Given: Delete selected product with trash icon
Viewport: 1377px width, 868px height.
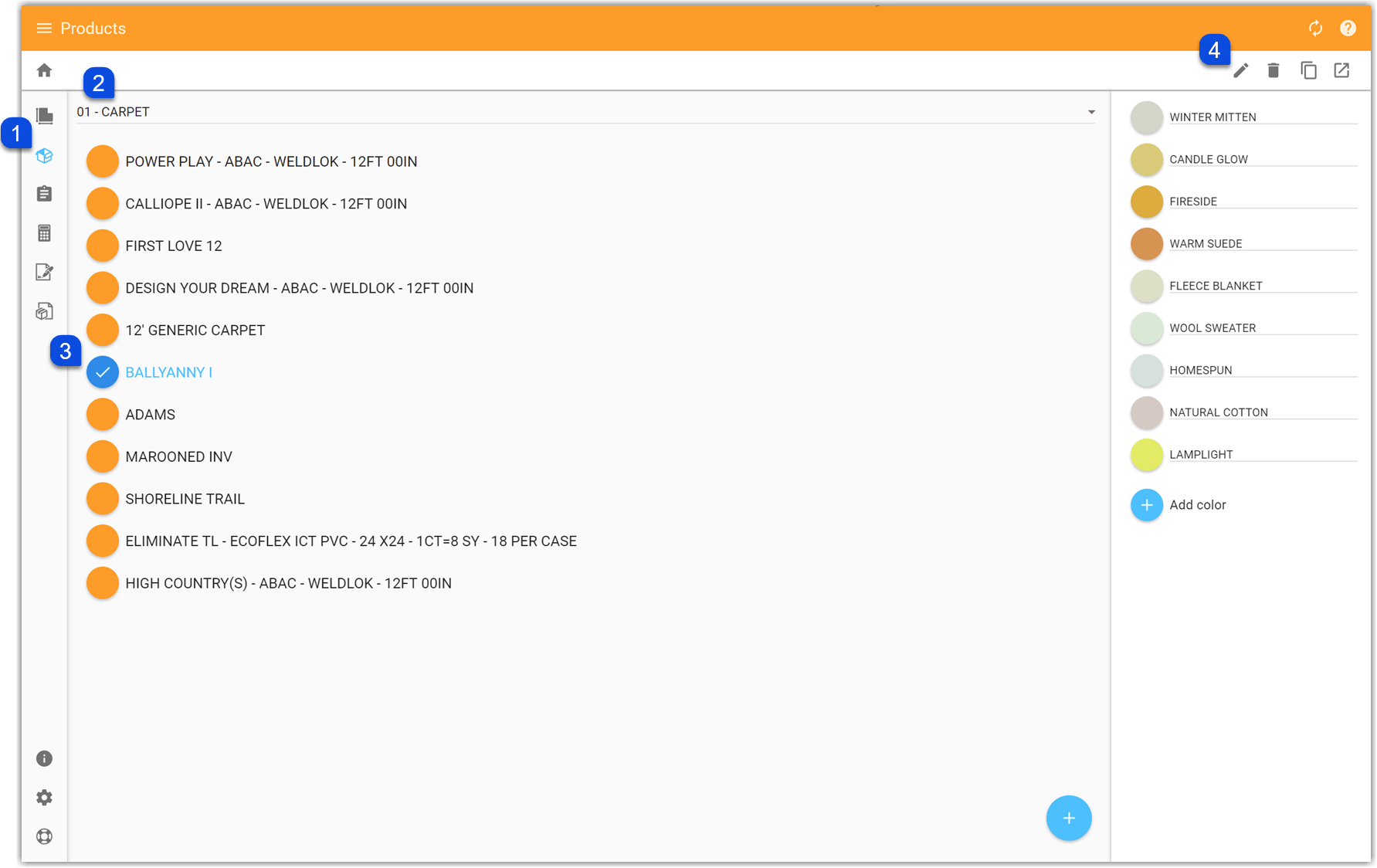Looking at the screenshot, I should tap(1274, 71).
